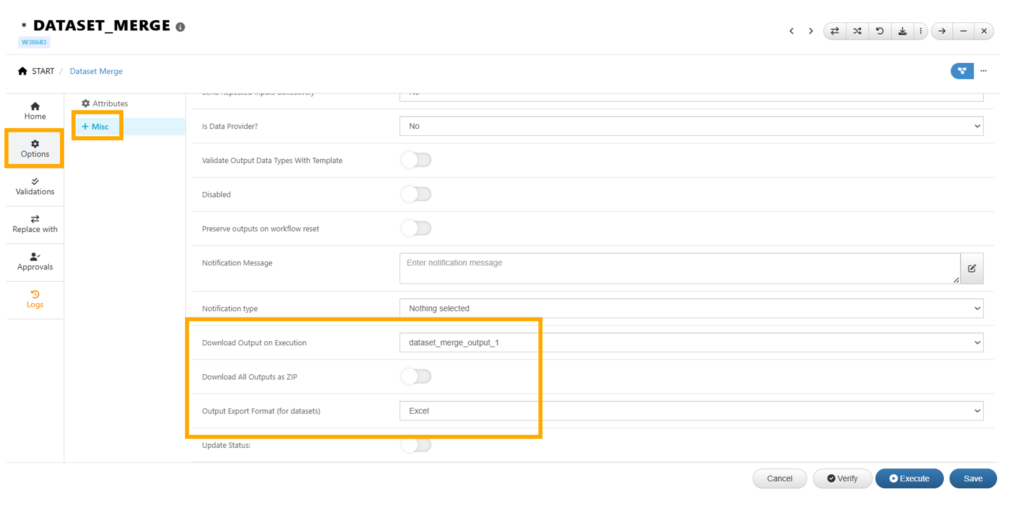Expand Output Export Format dropdown
This screenshot has height=508, width=1024.
coord(690,411)
